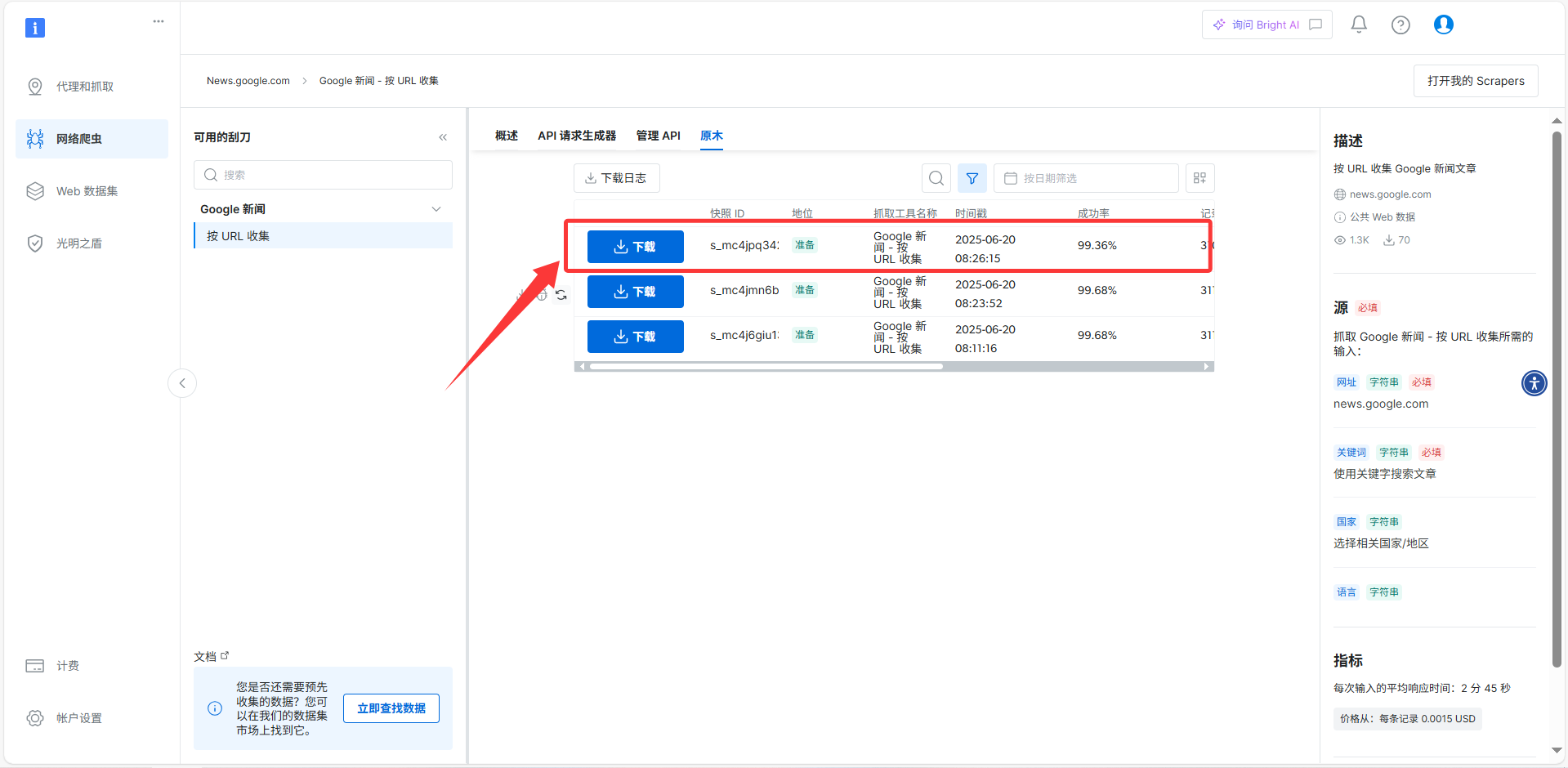The height and width of the screenshot is (768, 1568).
Task: Click the Bright Data logo icon
Action: 35,28
